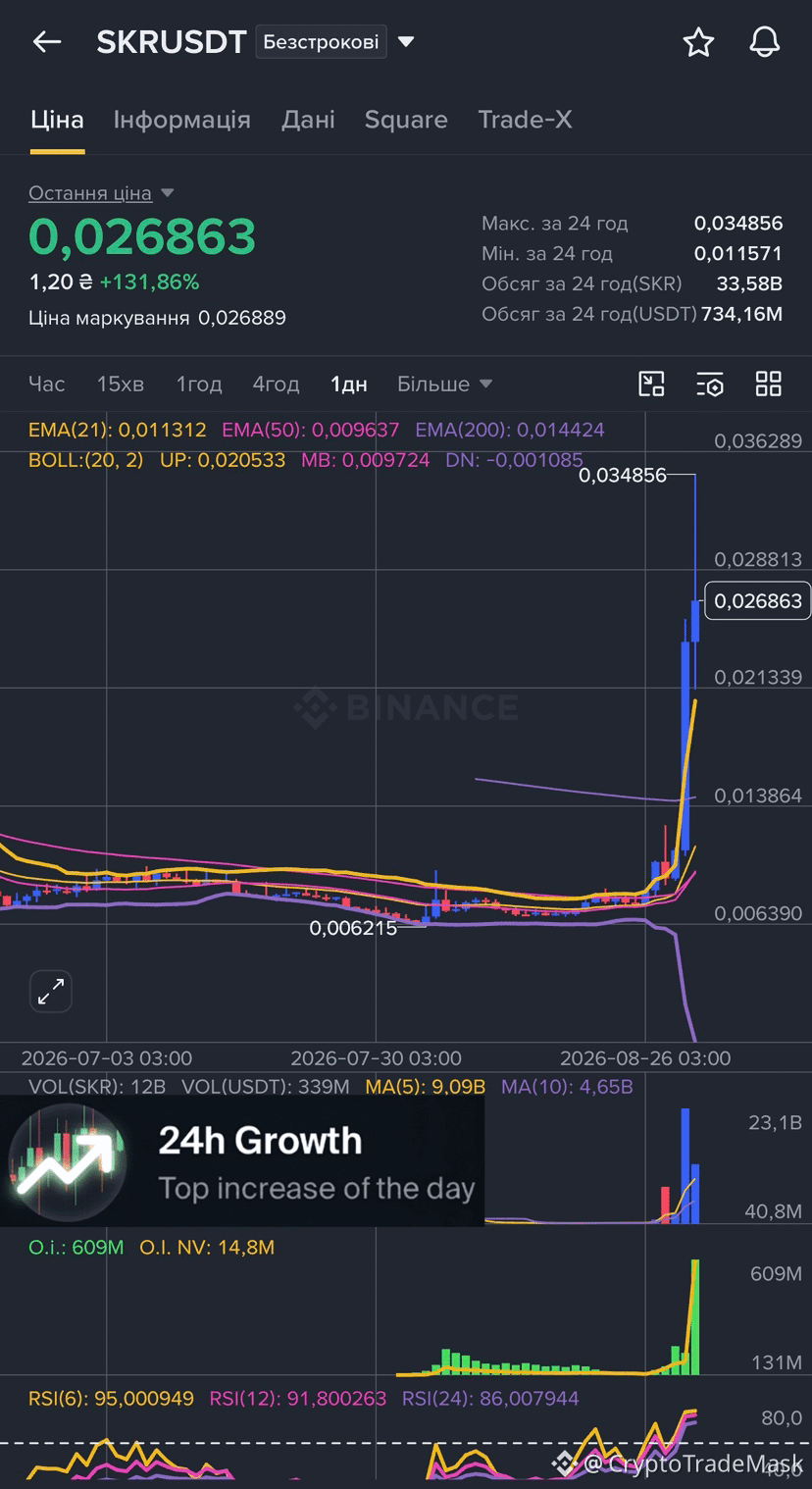Open the Square tab
Viewport: 812px width, 1489px height.
406,120
